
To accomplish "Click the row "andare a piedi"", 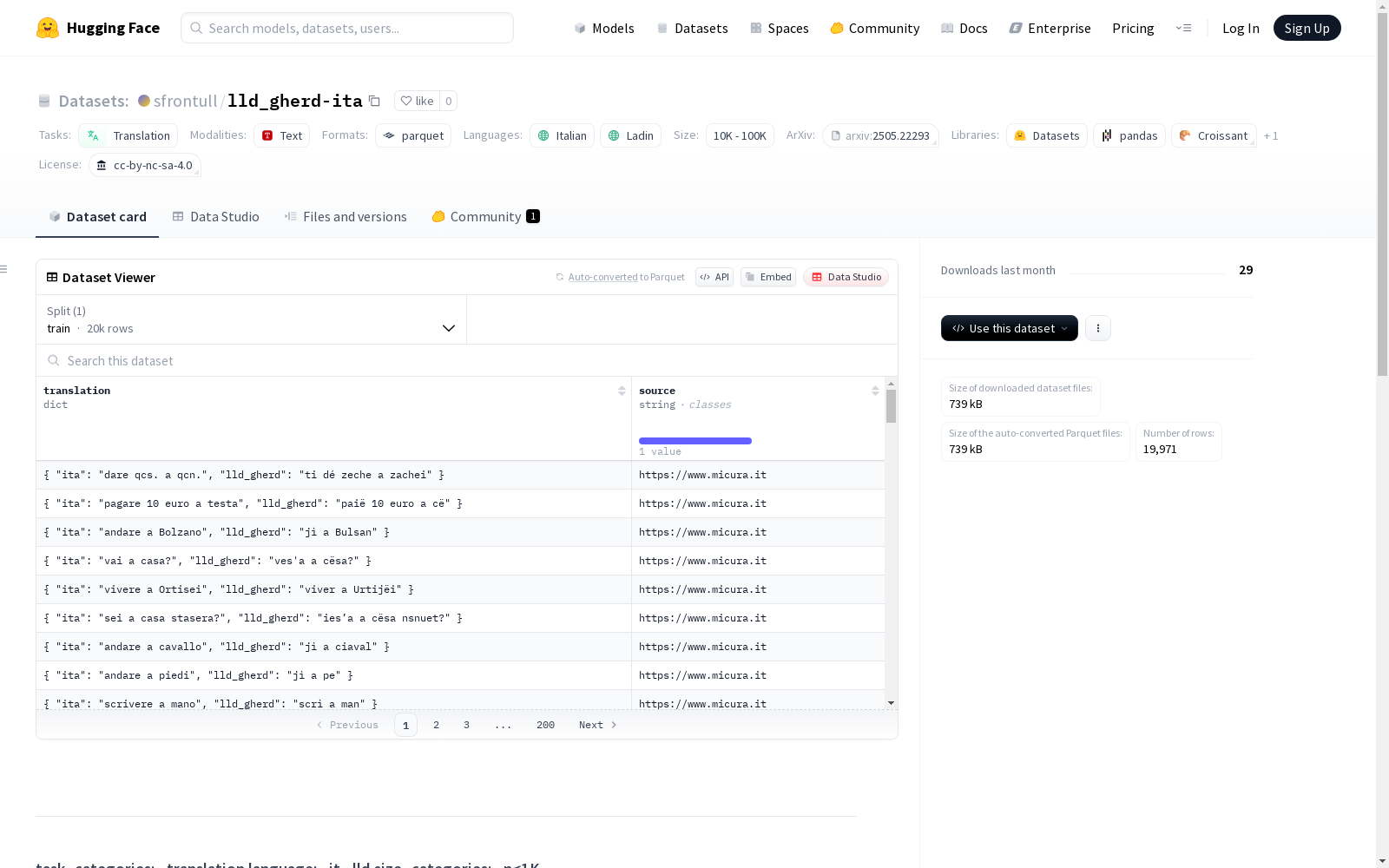I will coord(460,675).
